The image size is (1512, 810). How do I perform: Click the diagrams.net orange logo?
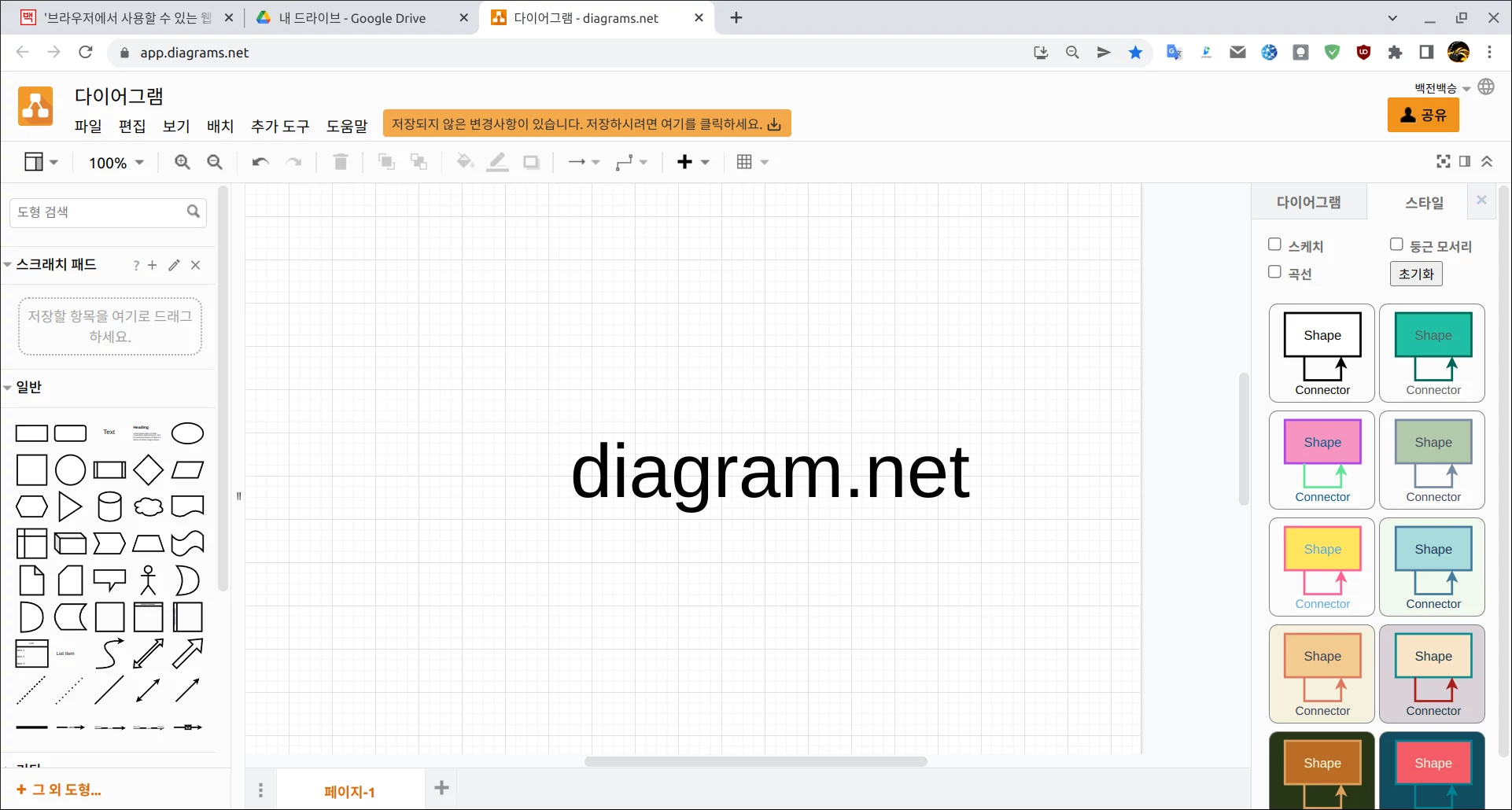(x=35, y=106)
